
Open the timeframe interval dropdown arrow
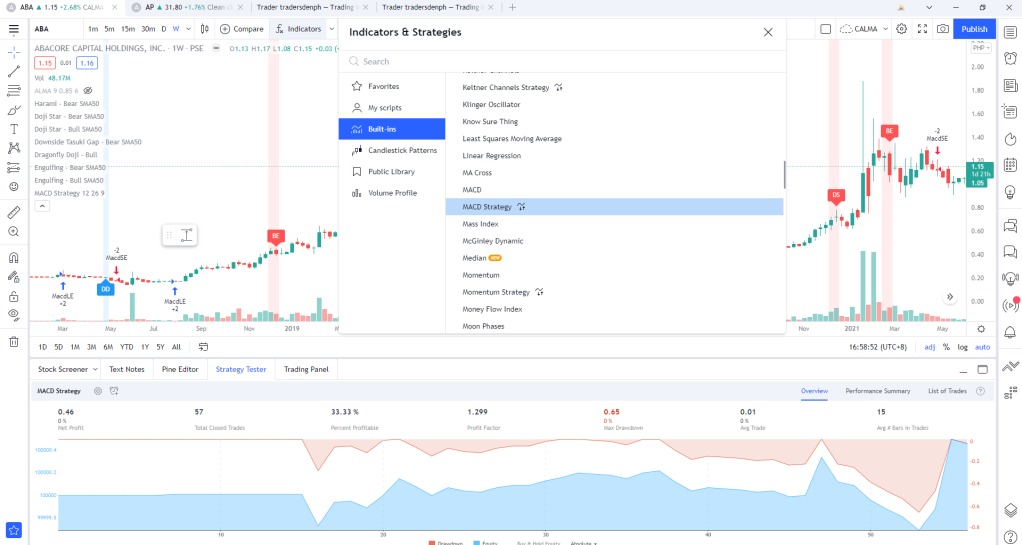pyautogui.click(x=189, y=29)
